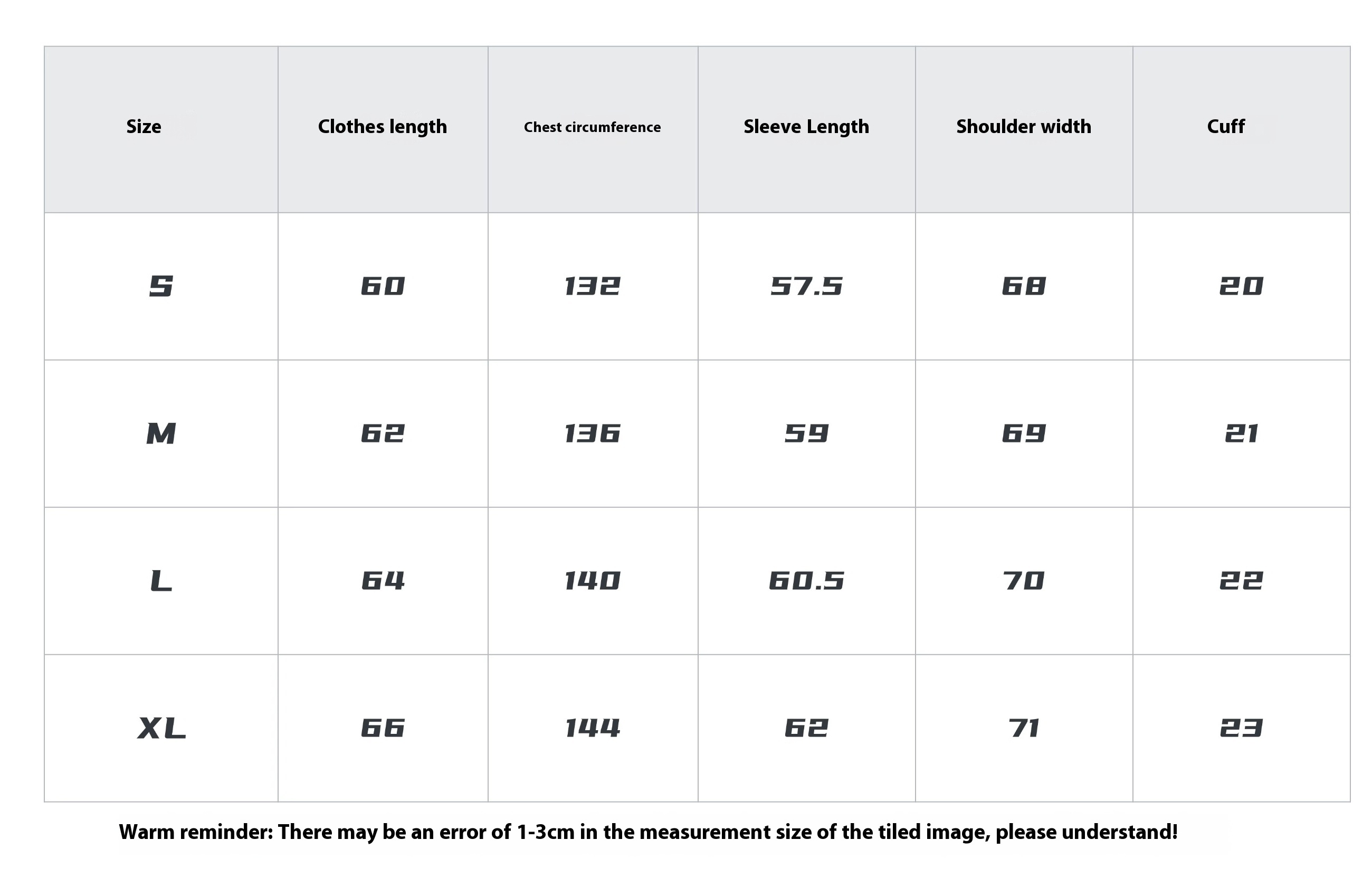Select the M size row label
Image resolution: width=1372 pixels, height=887 pixels.
(x=161, y=433)
